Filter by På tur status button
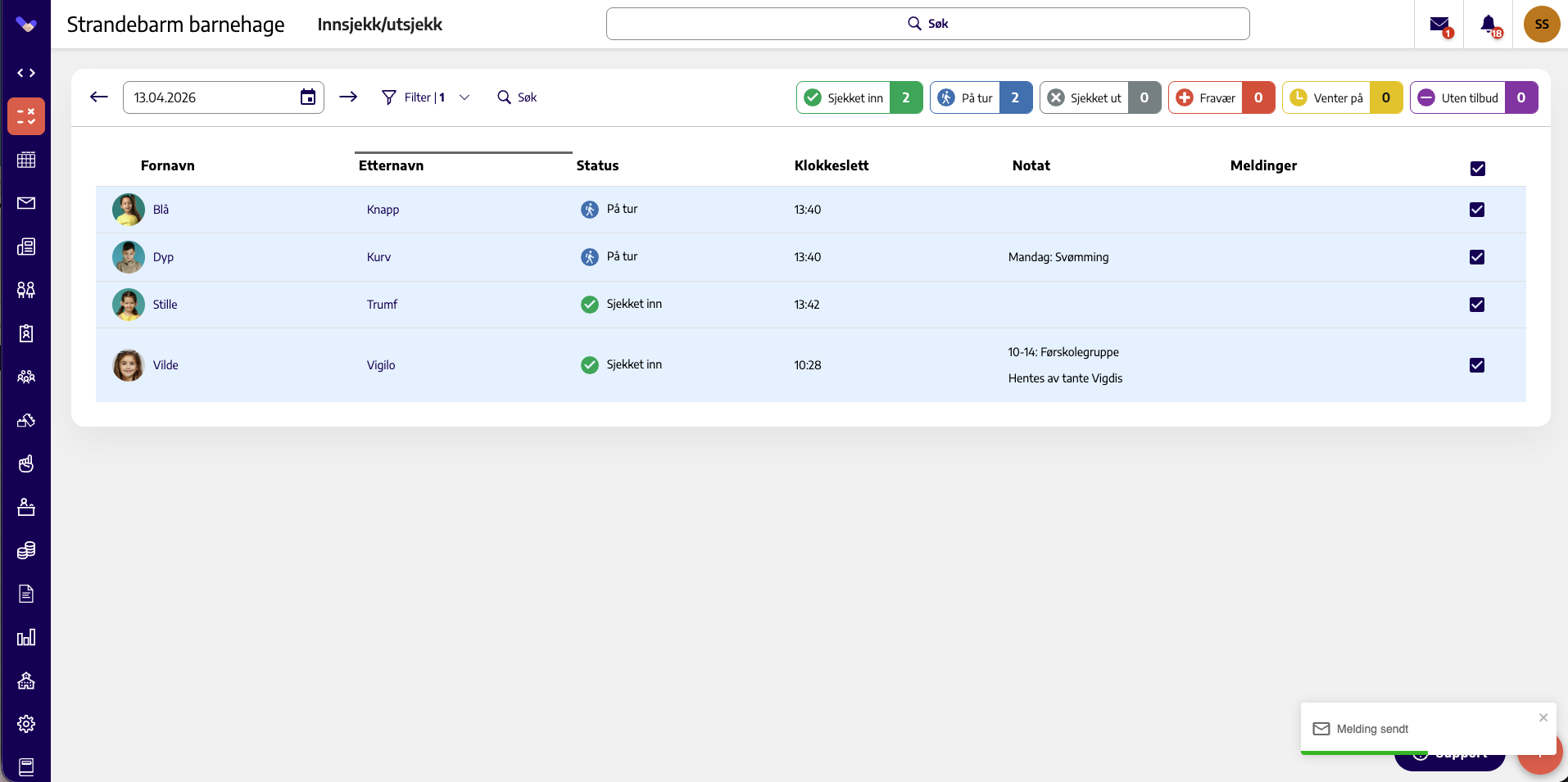Viewport: 1568px width, 782px height. [981, 97]
